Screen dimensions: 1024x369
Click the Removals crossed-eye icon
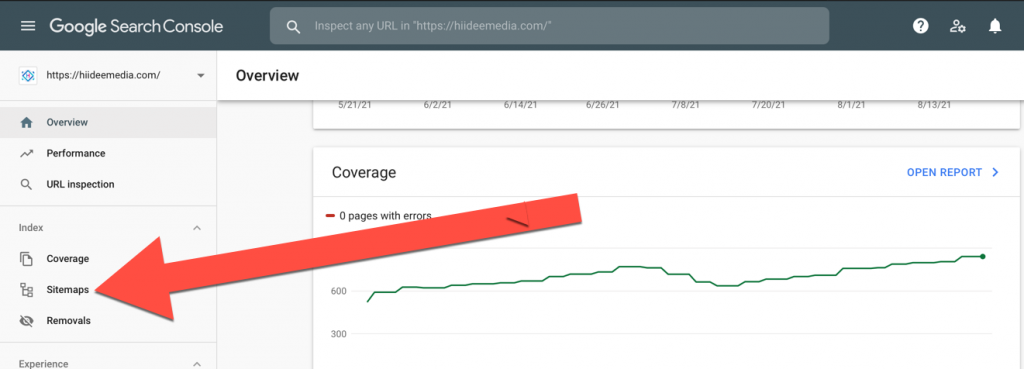(27, 321)
